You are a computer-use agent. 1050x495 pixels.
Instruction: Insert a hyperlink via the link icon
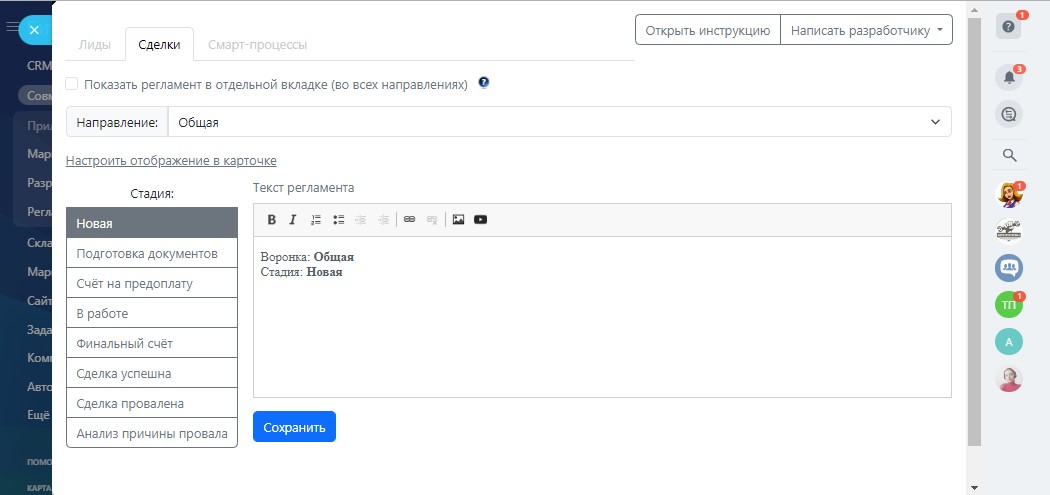click(x=409, y=220)
